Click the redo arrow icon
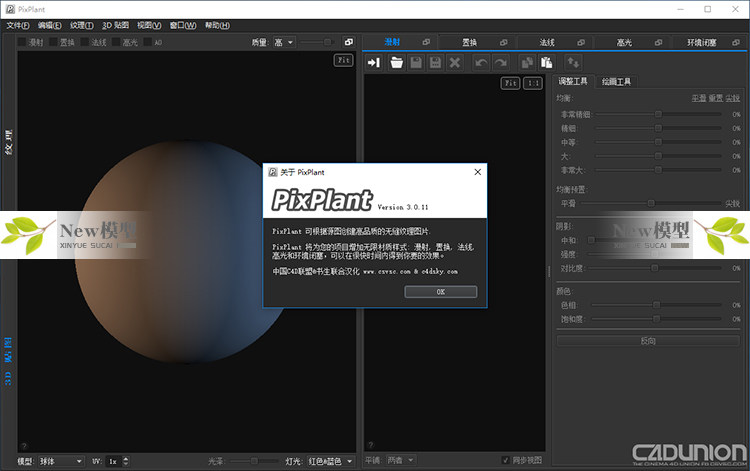This screenshot has width=750, height=471. pos(501,63)
